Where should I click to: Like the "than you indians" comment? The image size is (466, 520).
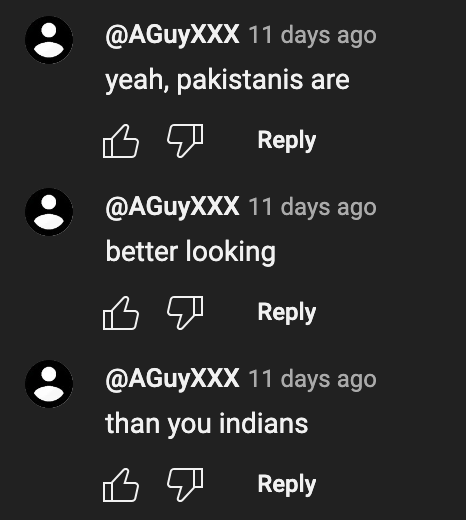tap(121, 485)
